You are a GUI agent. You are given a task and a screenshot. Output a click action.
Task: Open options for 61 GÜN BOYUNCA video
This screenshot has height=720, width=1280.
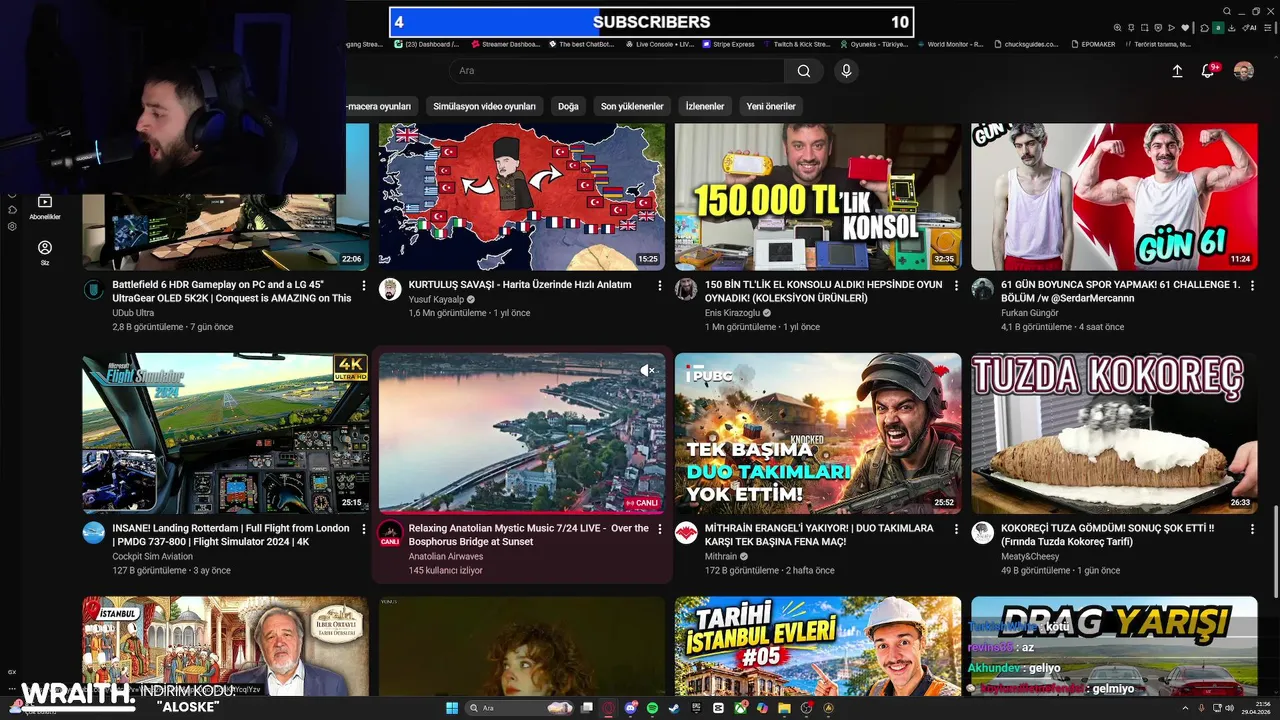point(1251,285)
